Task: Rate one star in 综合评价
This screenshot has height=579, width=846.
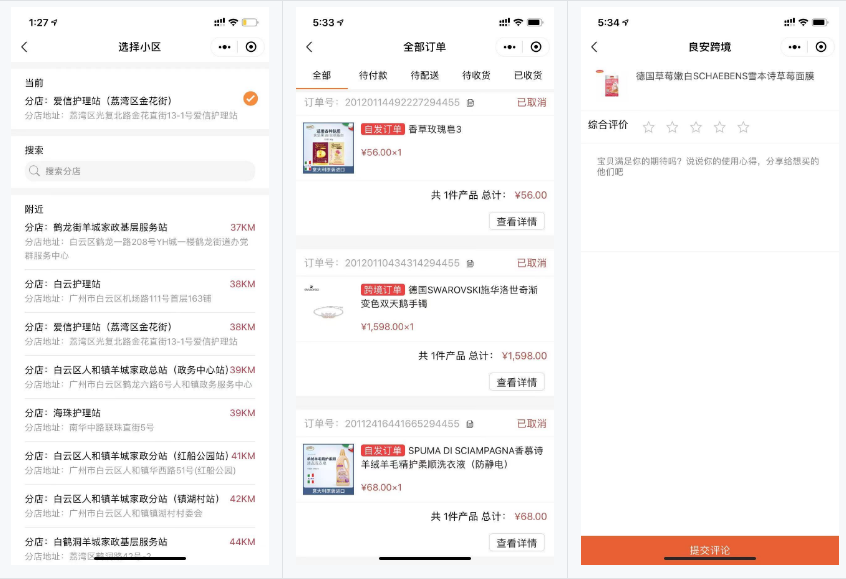Action: (649, 127)
